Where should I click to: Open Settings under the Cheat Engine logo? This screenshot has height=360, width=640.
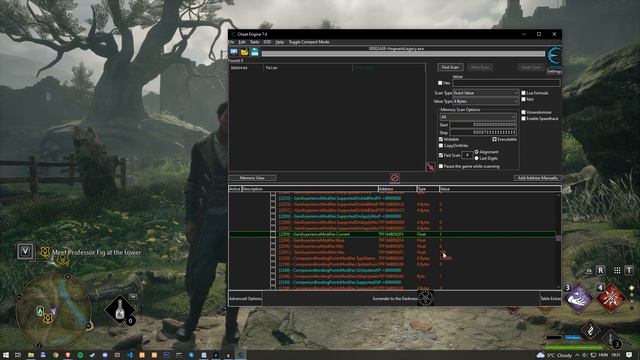pos(554,71)
